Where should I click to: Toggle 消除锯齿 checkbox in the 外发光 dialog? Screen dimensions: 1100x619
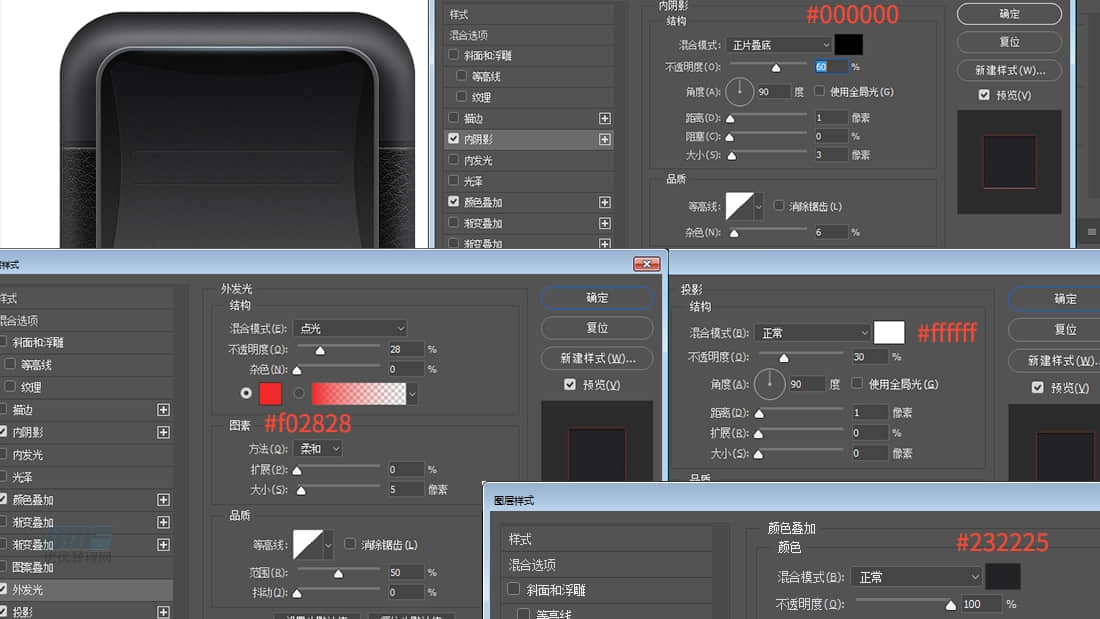350,544
